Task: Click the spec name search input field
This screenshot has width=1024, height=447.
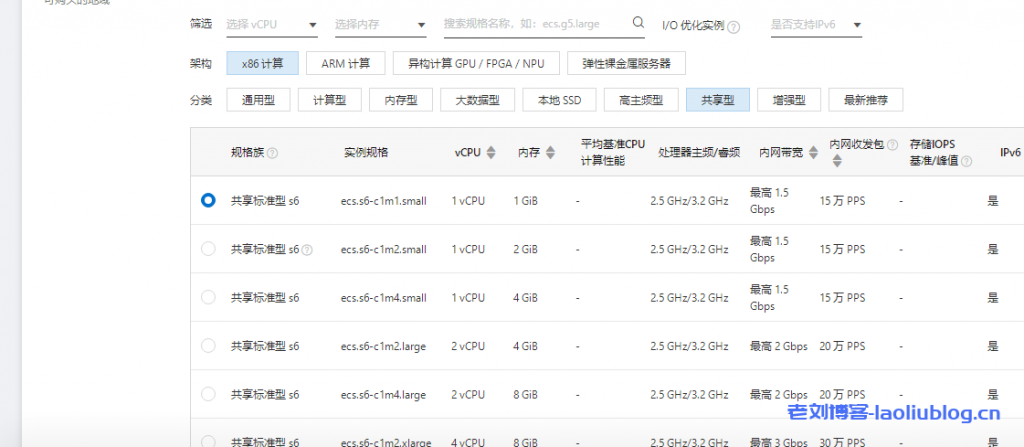Action: coord(535,23)
